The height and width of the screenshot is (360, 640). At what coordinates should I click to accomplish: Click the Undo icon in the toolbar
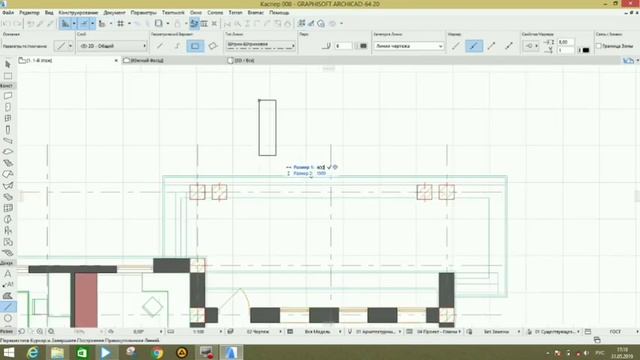tap(7, 24)
